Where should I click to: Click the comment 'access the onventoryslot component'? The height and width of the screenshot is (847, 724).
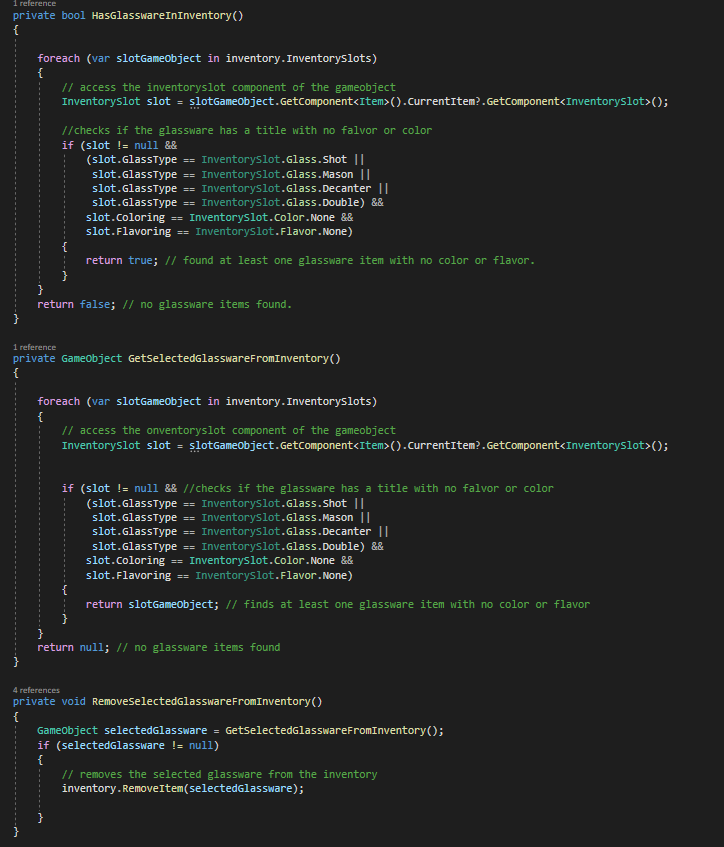click(229, 430)
